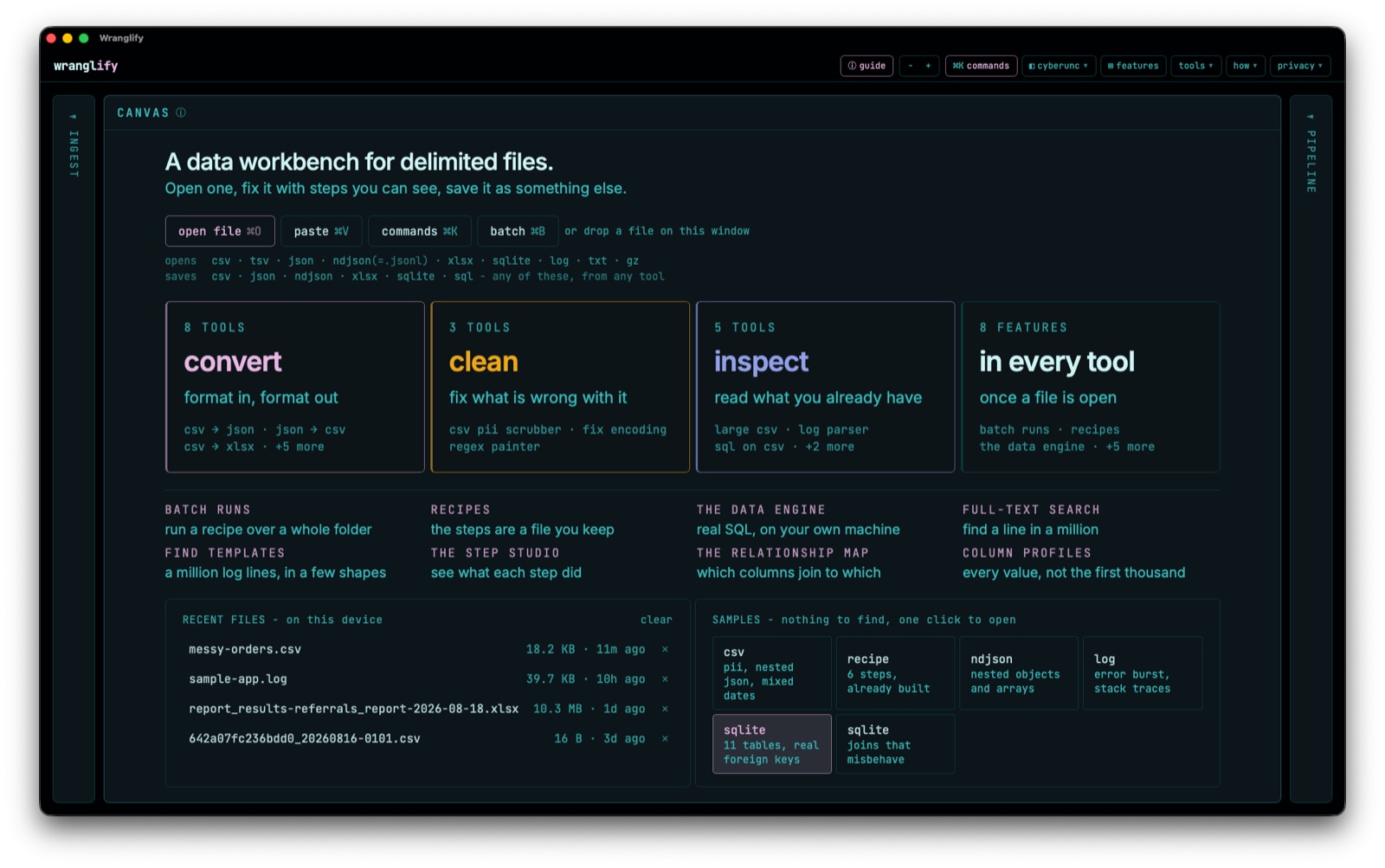This screenshot has width=1385, height=868.
Task: Load the sqlite joins that misbehave sample
Action: 896,743
